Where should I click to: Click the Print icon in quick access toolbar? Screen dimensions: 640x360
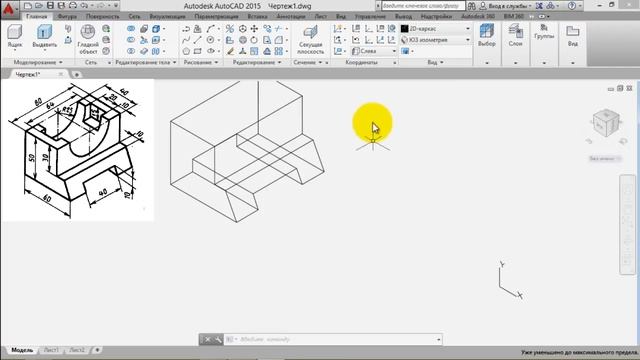point(73,6)
